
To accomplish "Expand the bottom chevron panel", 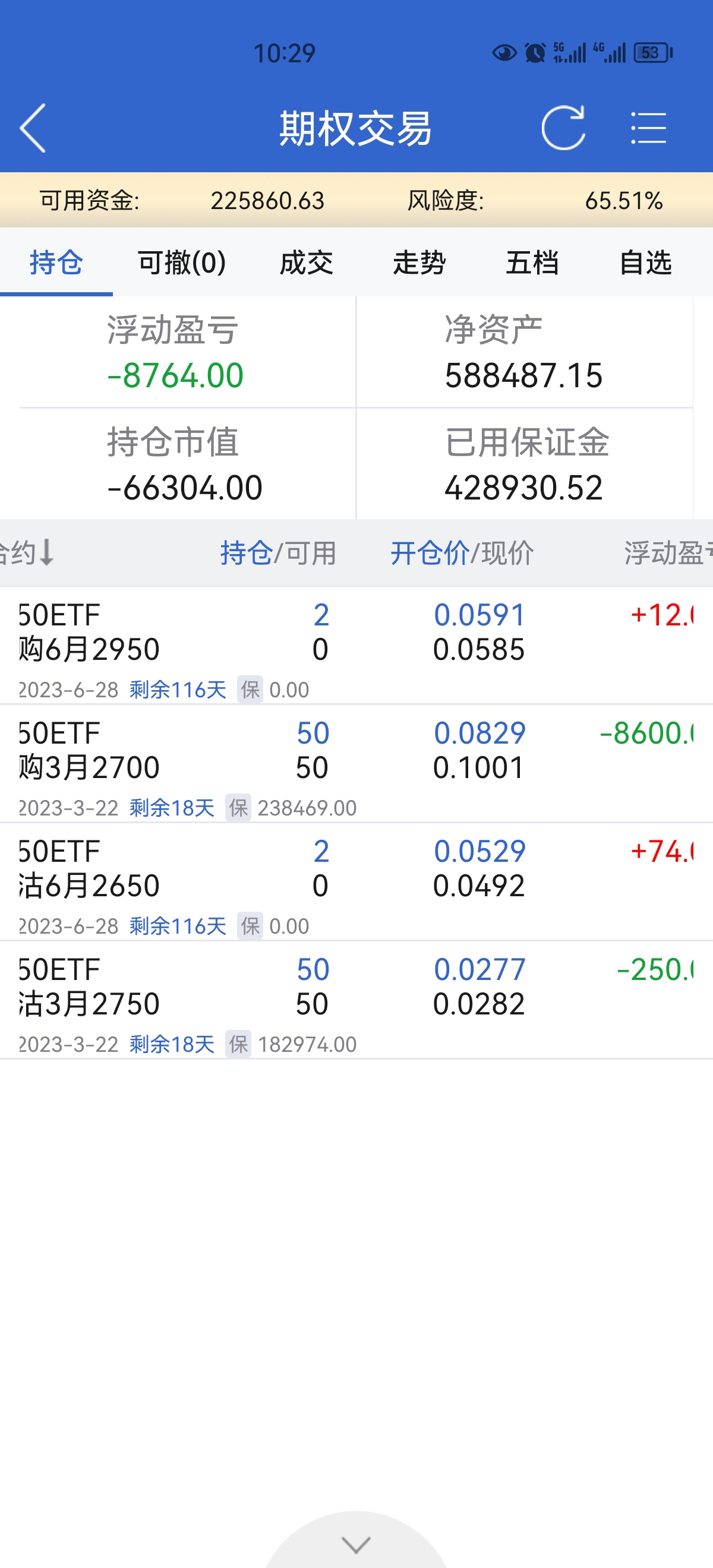I will point(356,1544).
